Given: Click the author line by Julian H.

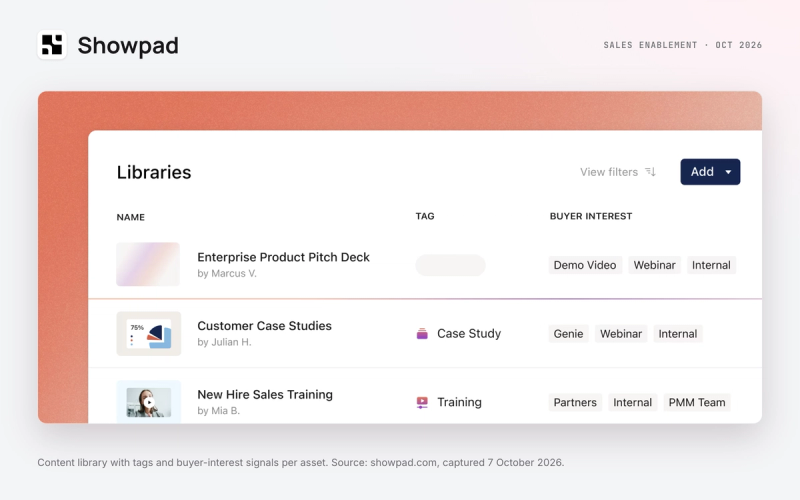Looking at the screenshot, I should coord(224,342).
